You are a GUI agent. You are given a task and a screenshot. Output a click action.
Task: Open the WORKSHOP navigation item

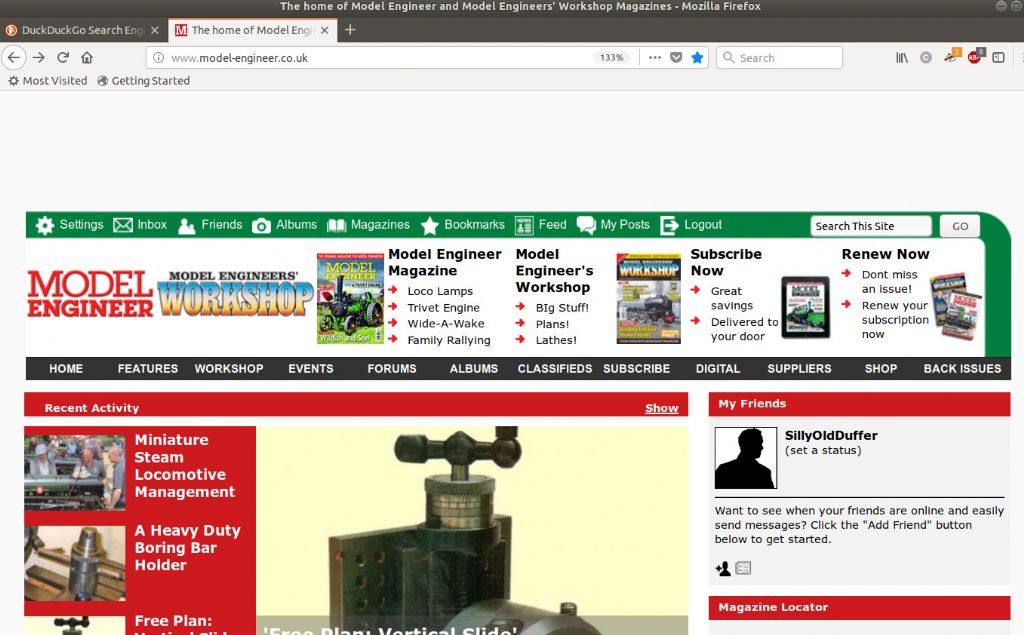tap(229, 368)
